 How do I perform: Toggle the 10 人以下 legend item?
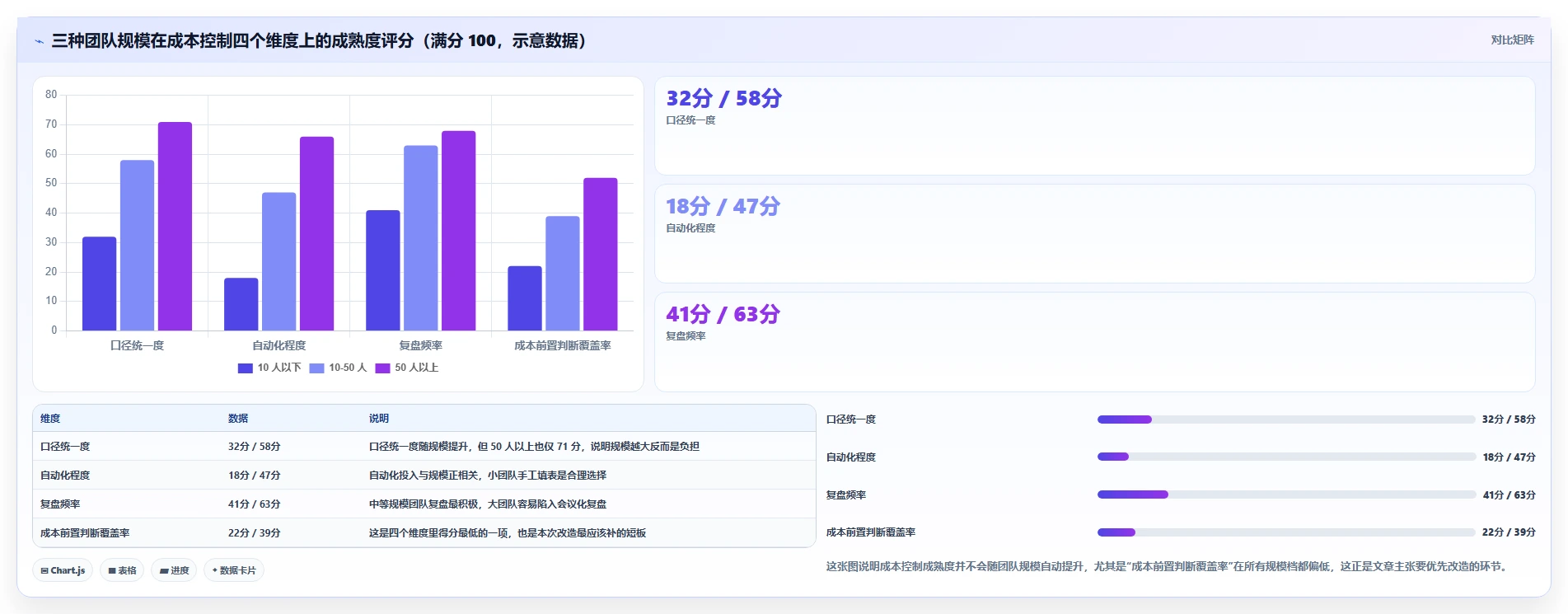269,368
